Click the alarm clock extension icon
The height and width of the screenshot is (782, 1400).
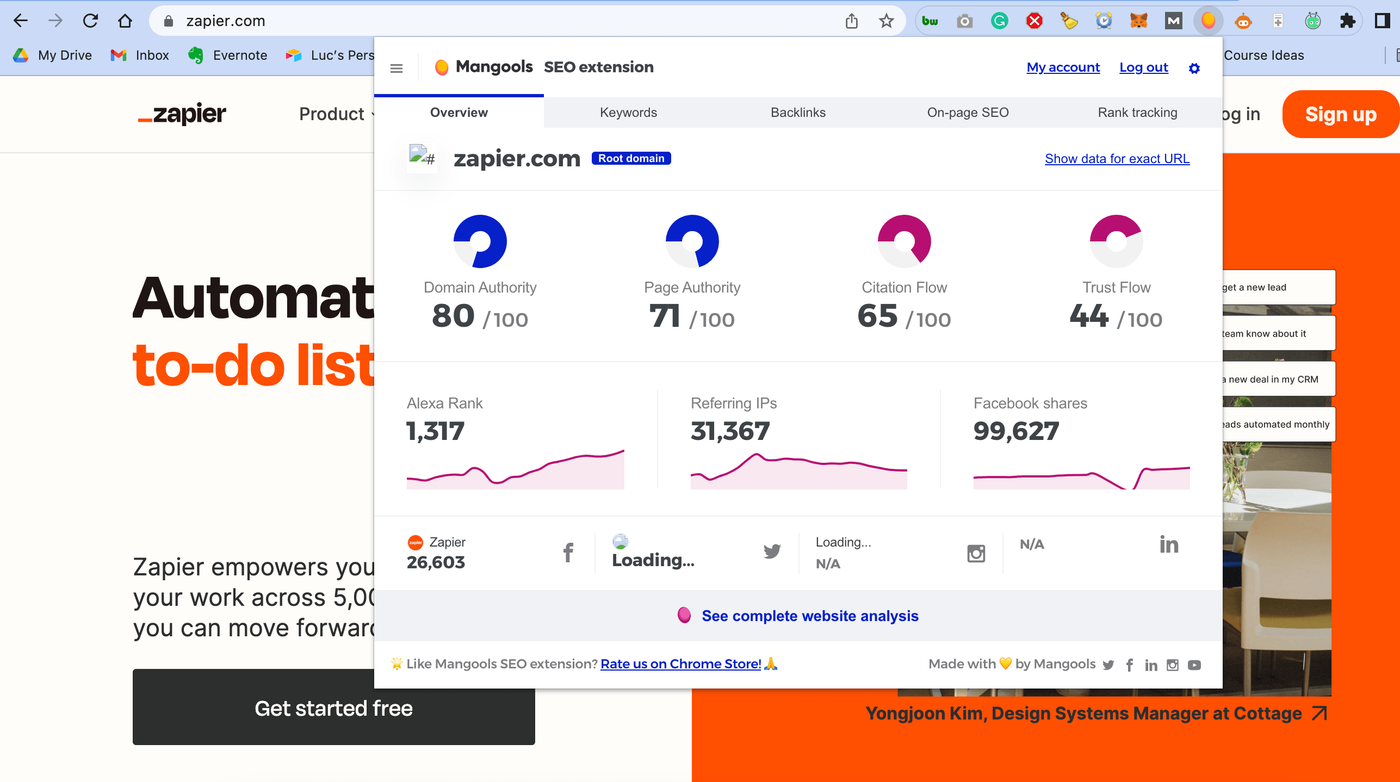pyautogui.click(x=1104, y=20)
